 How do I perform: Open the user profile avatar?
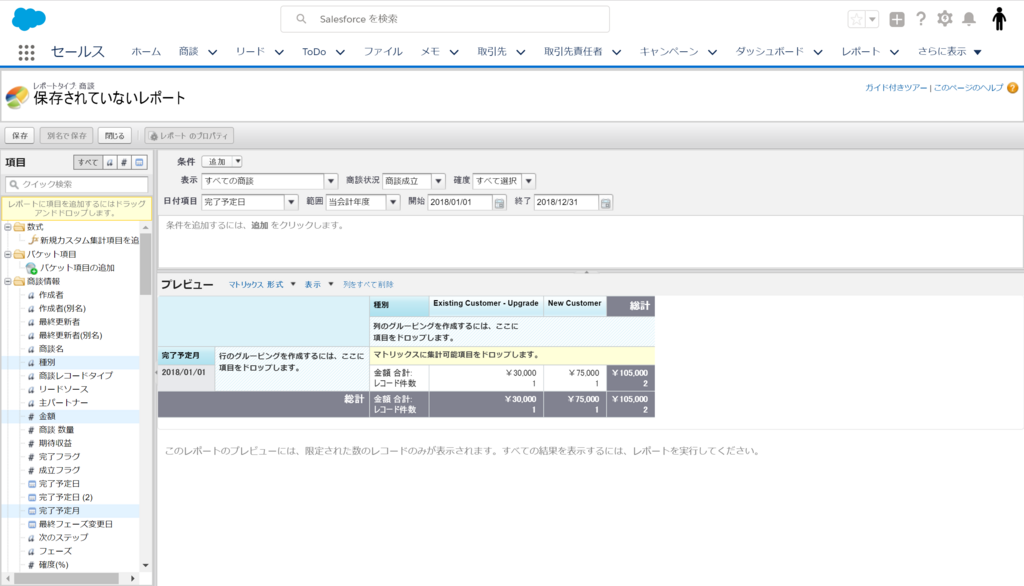point(999,19)
